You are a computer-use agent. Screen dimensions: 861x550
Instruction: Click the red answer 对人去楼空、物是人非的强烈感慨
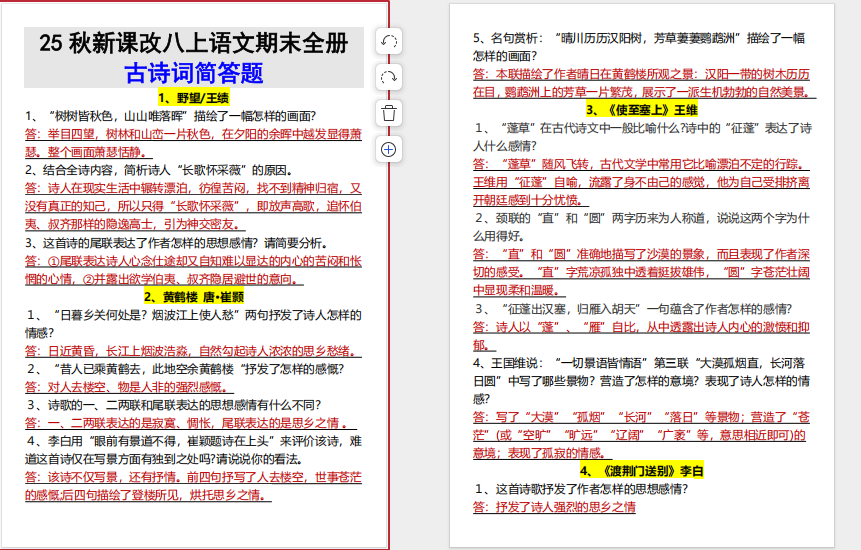(x=125, y=387)
